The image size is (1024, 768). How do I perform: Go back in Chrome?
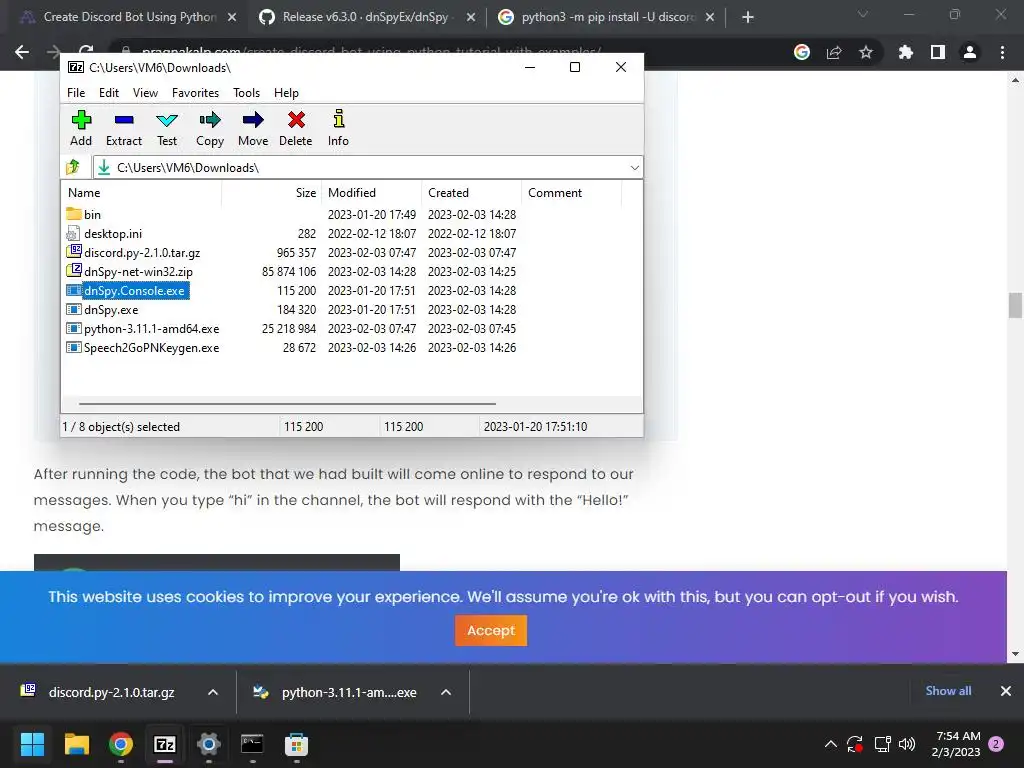coord(22,52)
